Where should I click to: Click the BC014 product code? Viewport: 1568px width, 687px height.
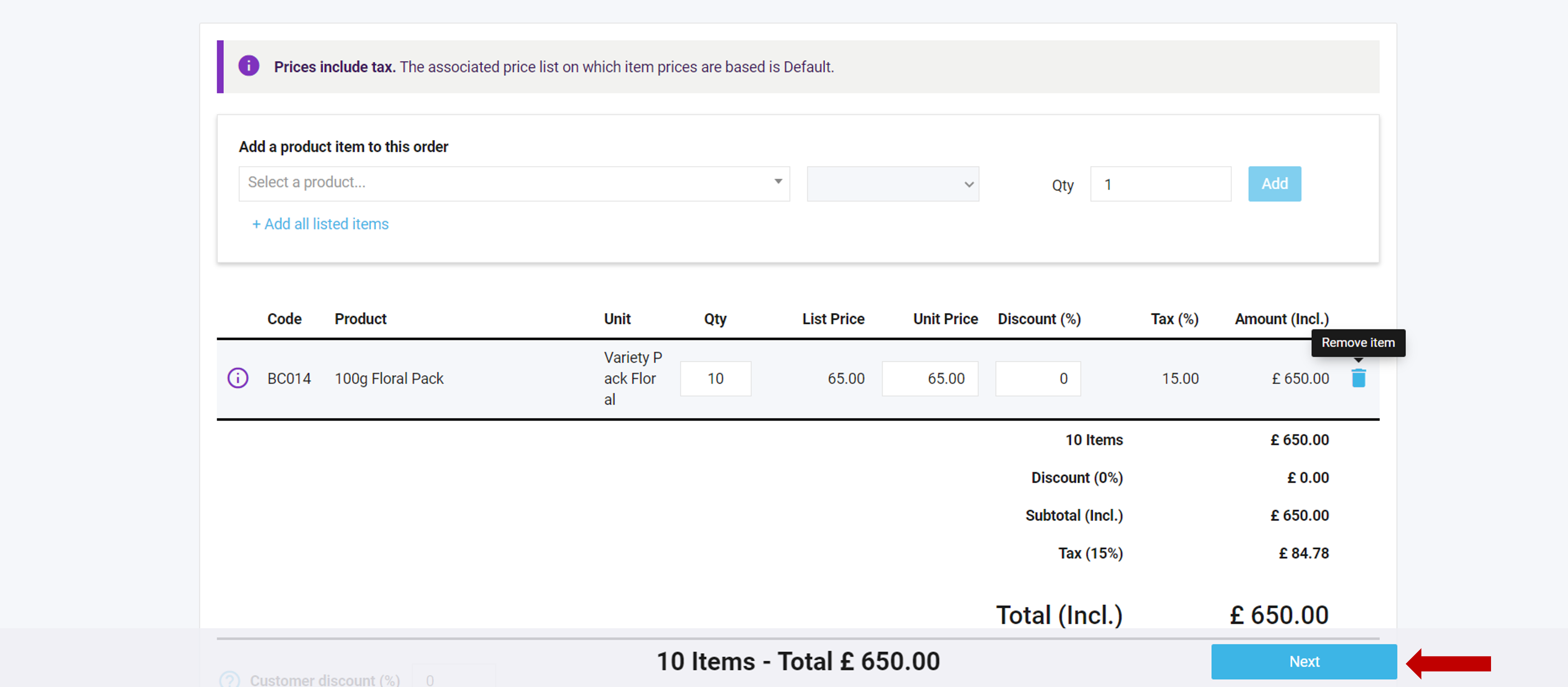[x=289, y=379]
